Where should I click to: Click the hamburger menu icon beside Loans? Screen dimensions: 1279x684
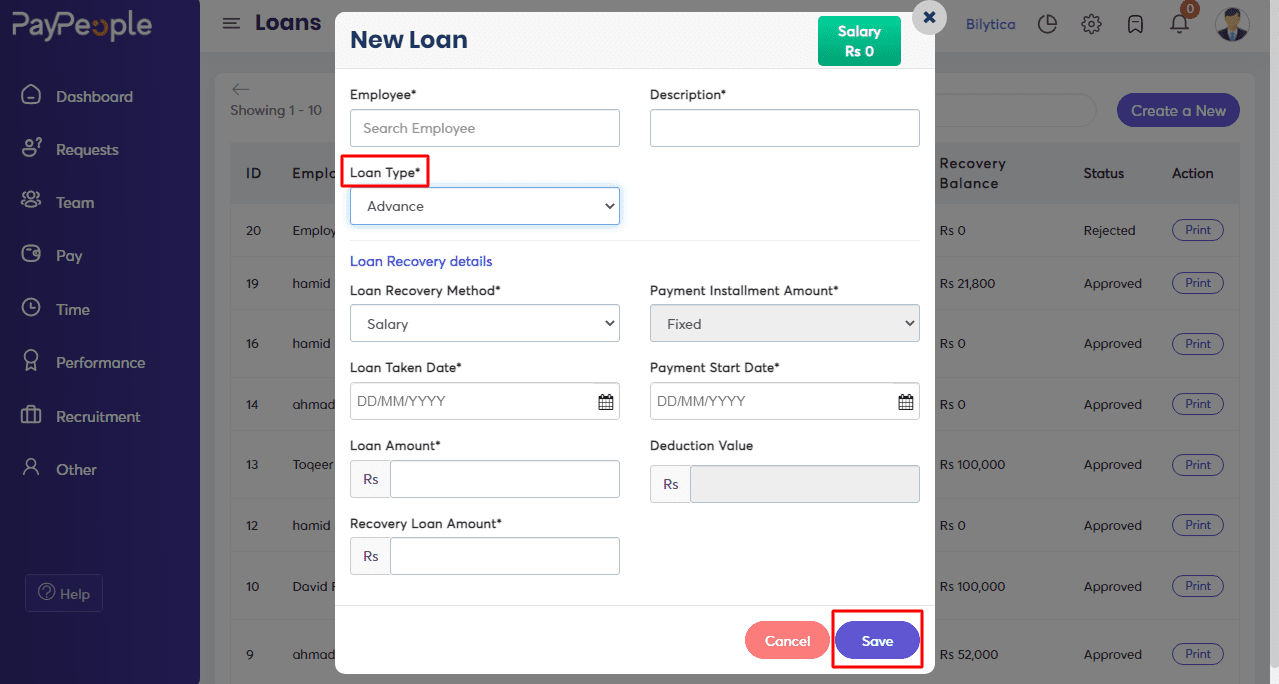(x=231, y=23)
